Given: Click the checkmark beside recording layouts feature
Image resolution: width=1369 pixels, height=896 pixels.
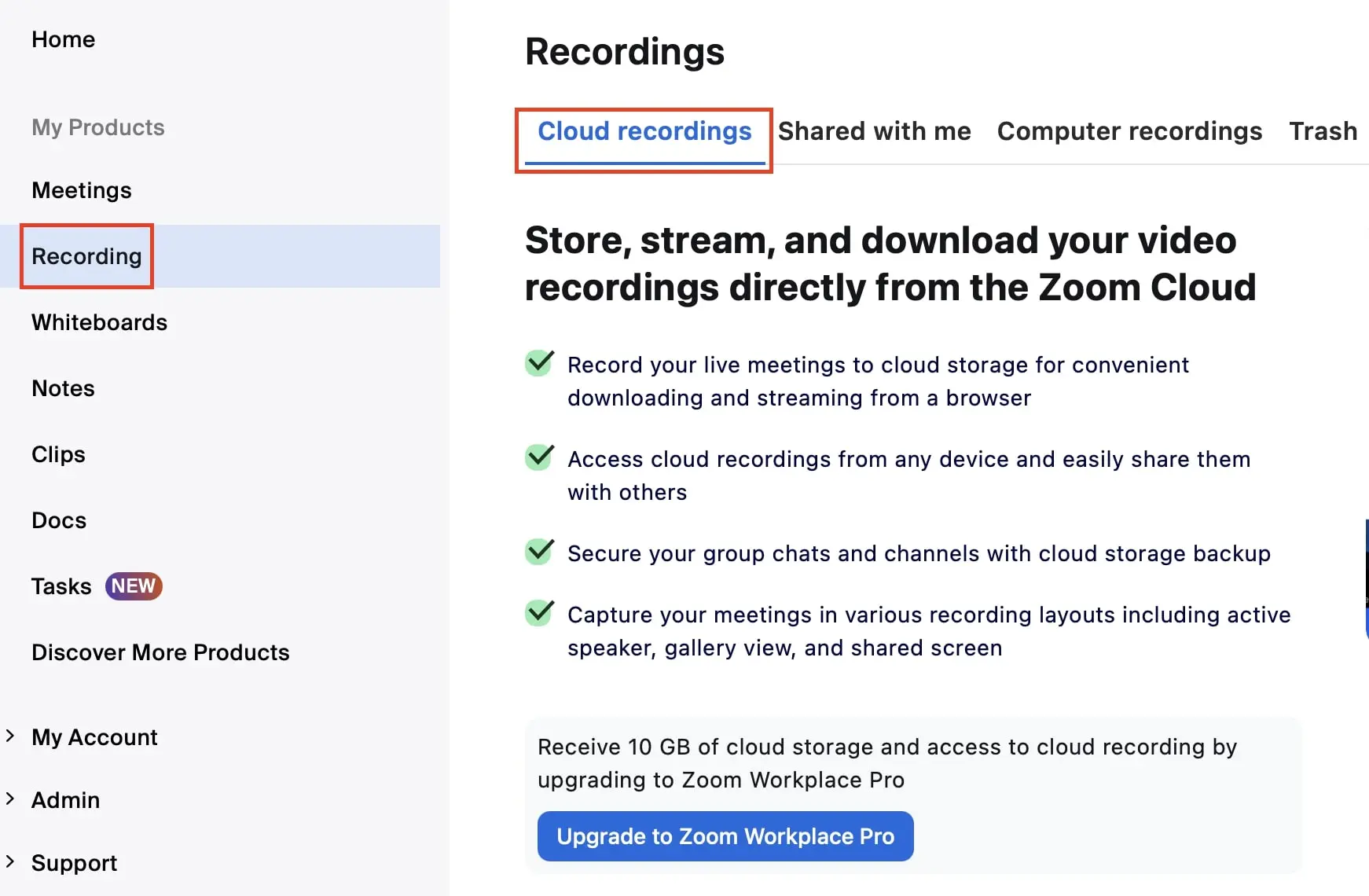Looking at the screenshot, I should point(538,614).
